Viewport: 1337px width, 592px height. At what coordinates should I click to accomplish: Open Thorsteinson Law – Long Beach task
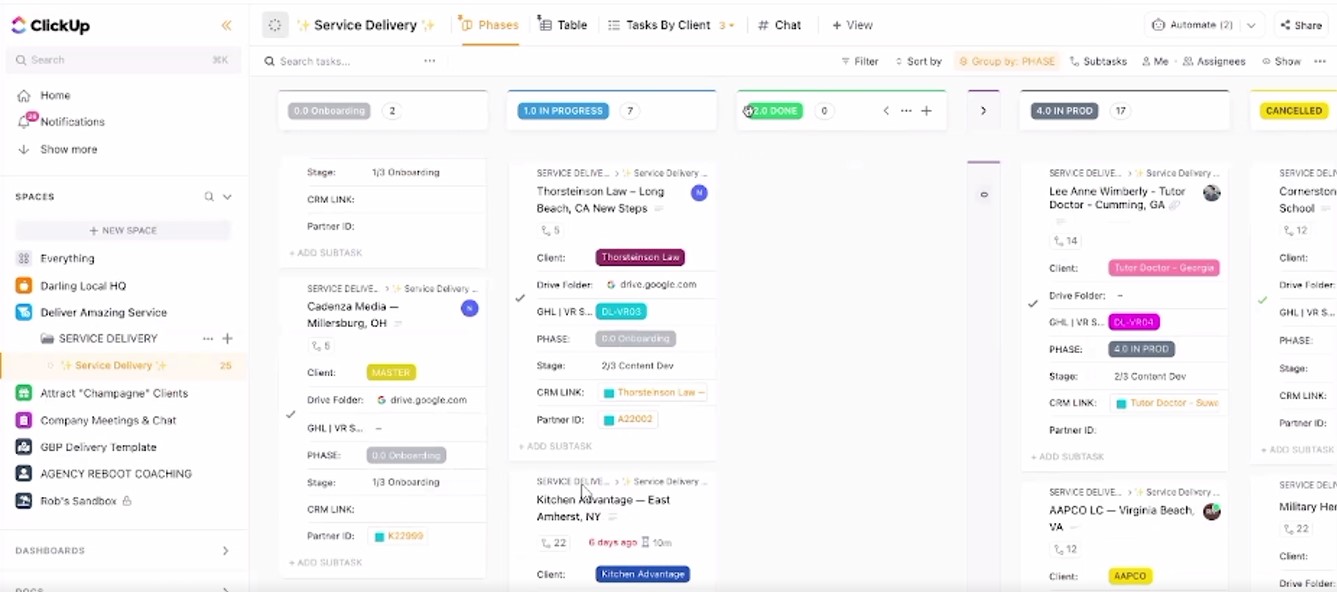[600, 199]
